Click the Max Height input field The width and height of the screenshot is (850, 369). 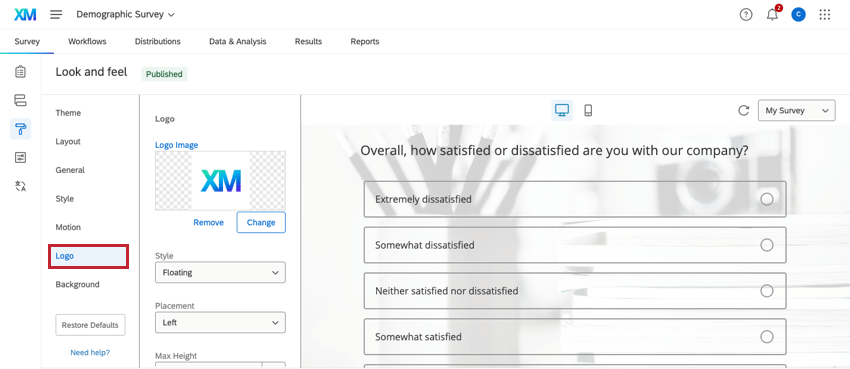(209, 366)
